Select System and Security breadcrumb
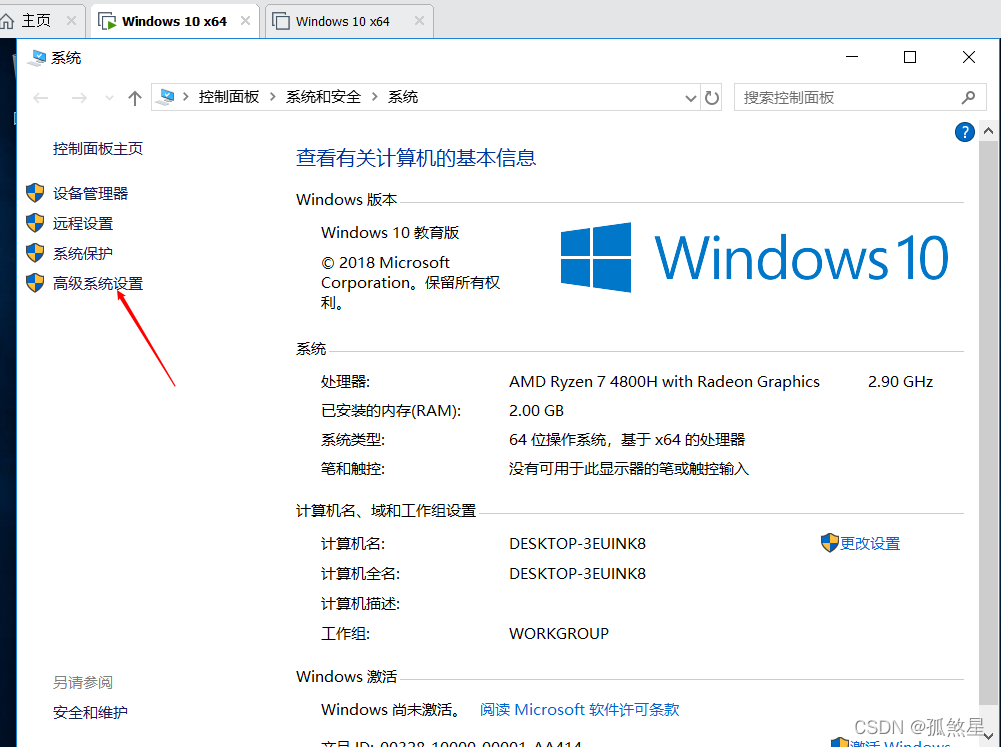1001x747 pixels. pos(323,97)
